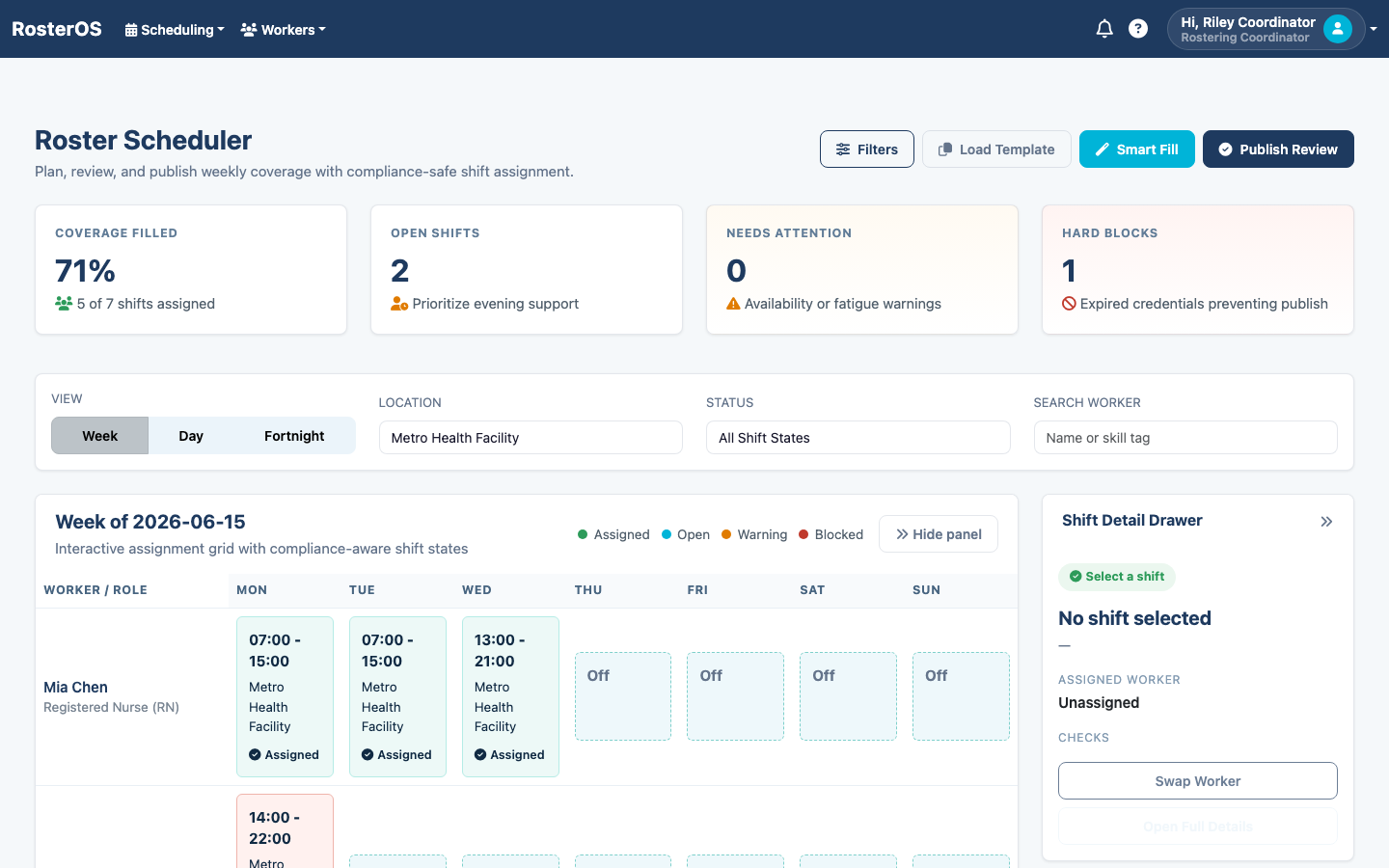The image size is (1389, 868).
Task: Open the Location dropdown
Action: point(531,438)
